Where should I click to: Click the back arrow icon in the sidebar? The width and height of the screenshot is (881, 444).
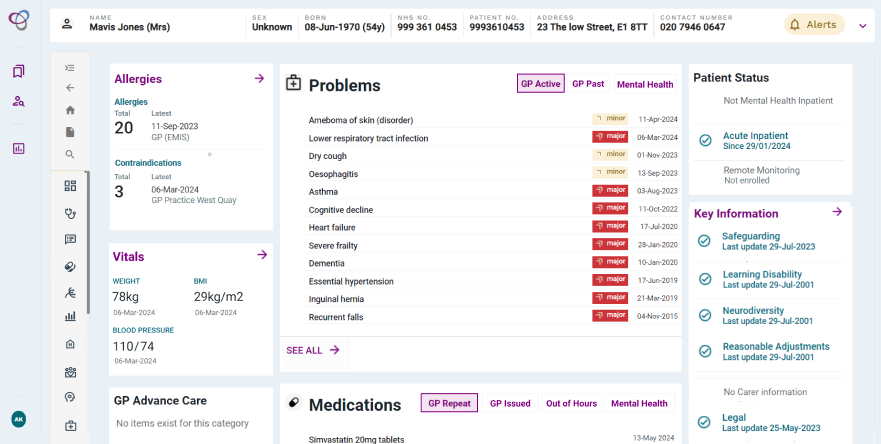70,88
